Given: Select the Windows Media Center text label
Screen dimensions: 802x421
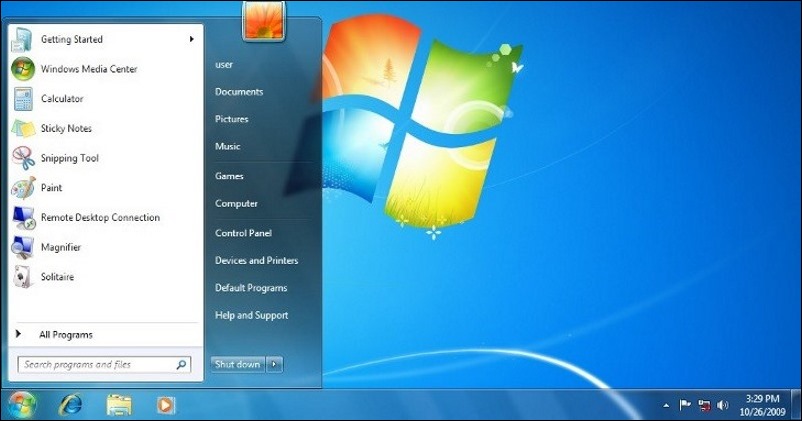Looking at the screenshot, I should pyautogui.click(x=89, y=69).
